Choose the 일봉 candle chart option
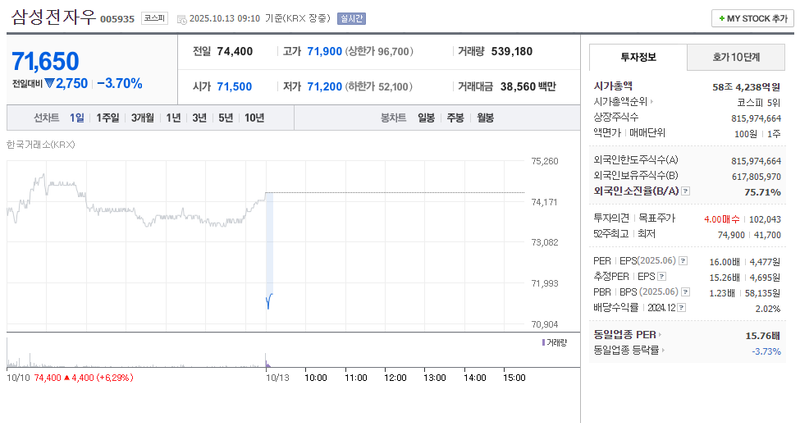Screen dimensions: 800x423 [x=426, y=117]
